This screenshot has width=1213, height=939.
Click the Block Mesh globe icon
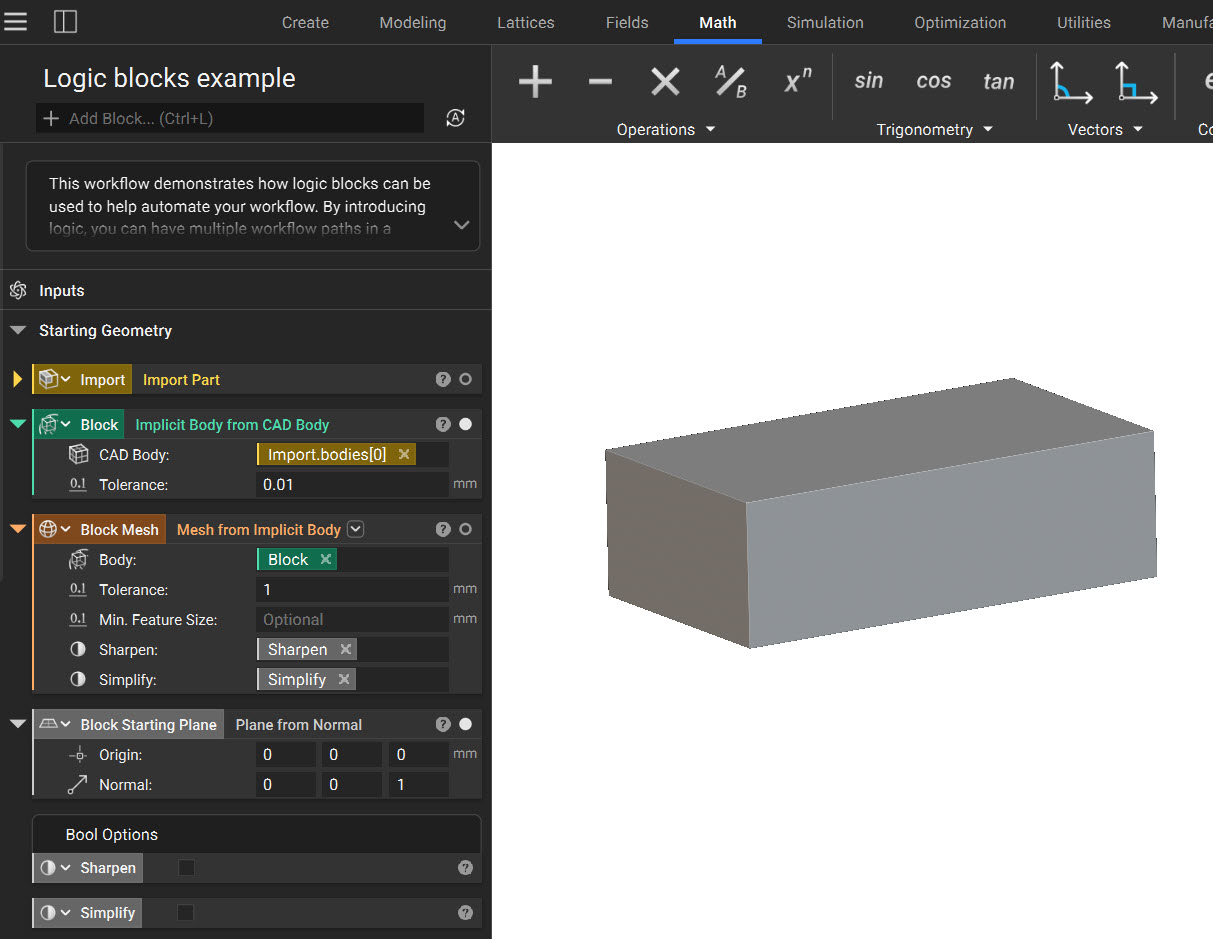pos(48,530)
